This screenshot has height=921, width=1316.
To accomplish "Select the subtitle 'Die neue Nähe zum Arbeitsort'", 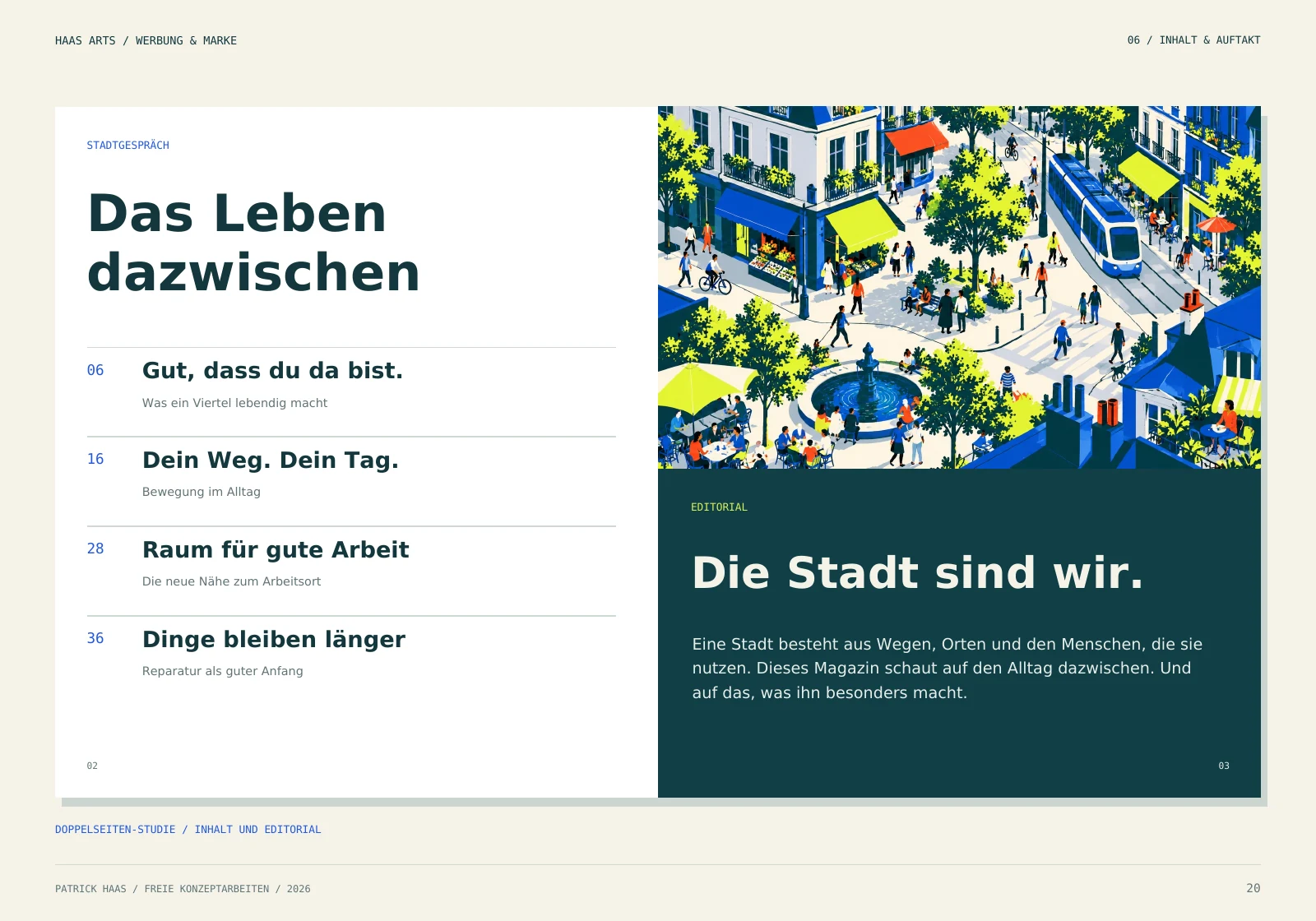I will (x=231, y=581).
